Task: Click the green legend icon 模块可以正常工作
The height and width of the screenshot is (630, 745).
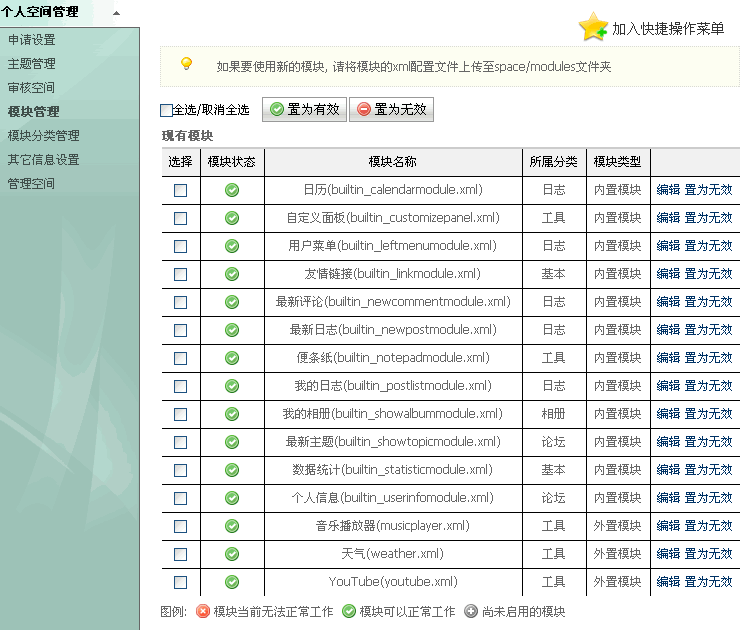Action: pyautogui.click(x=349, y=611)
